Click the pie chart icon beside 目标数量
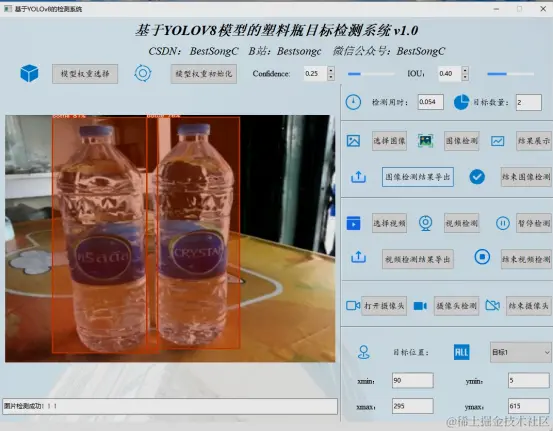This screenshot has height=432, width=554. tap(461, 102)
